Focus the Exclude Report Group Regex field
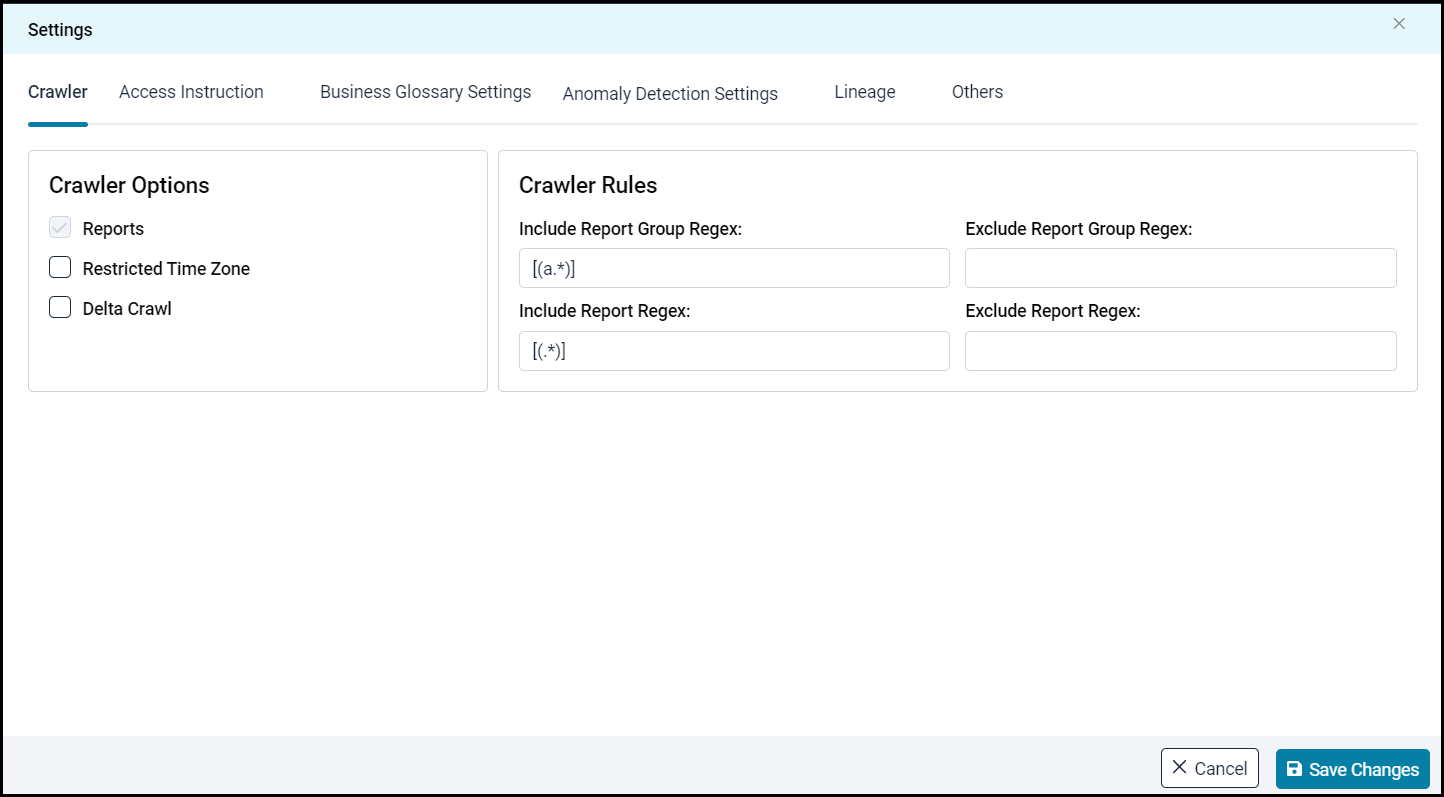This screenshot has height=797, width=1444. 1181,268
